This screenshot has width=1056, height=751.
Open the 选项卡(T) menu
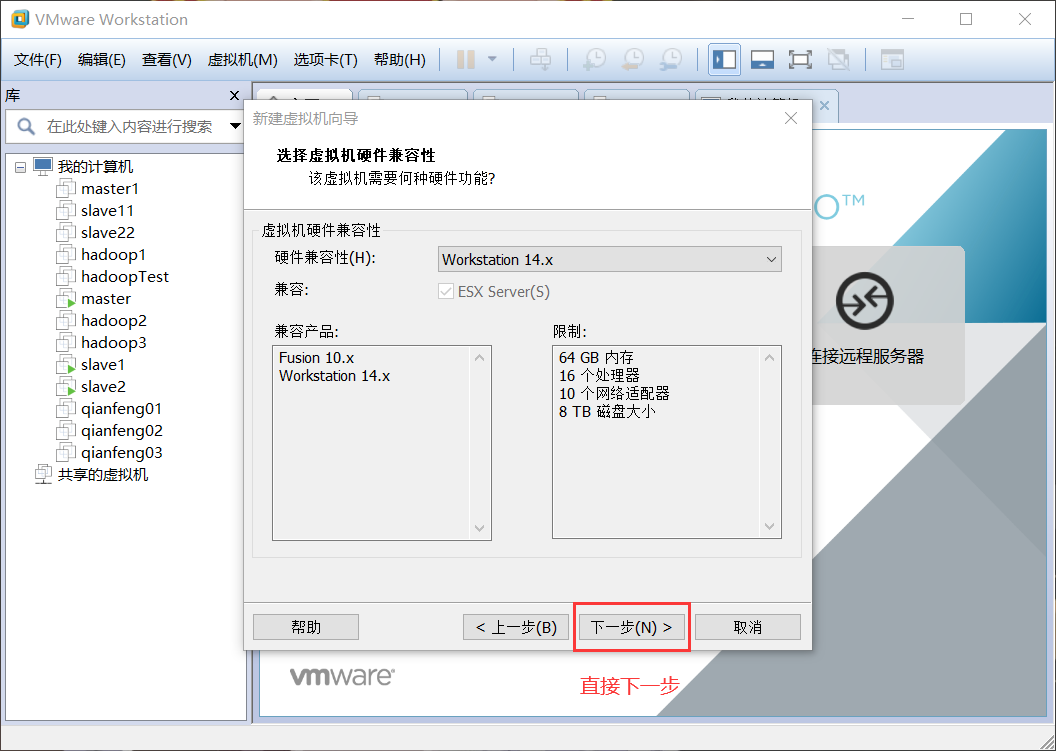click(325, 60)
